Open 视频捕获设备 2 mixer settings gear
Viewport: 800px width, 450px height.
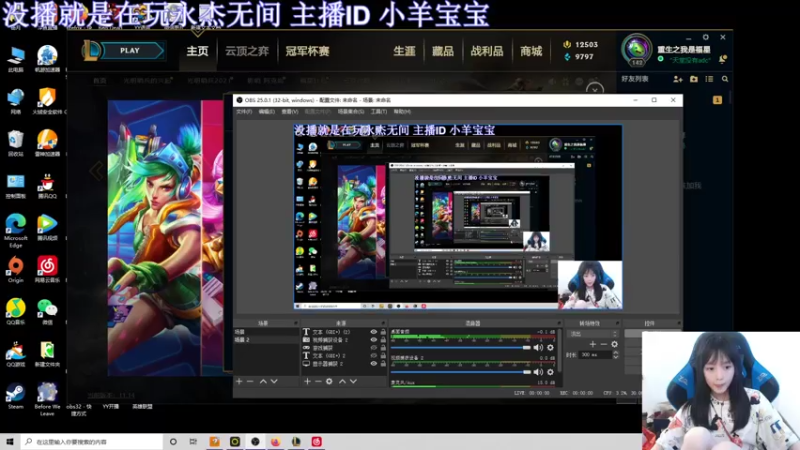pos(551,372)
